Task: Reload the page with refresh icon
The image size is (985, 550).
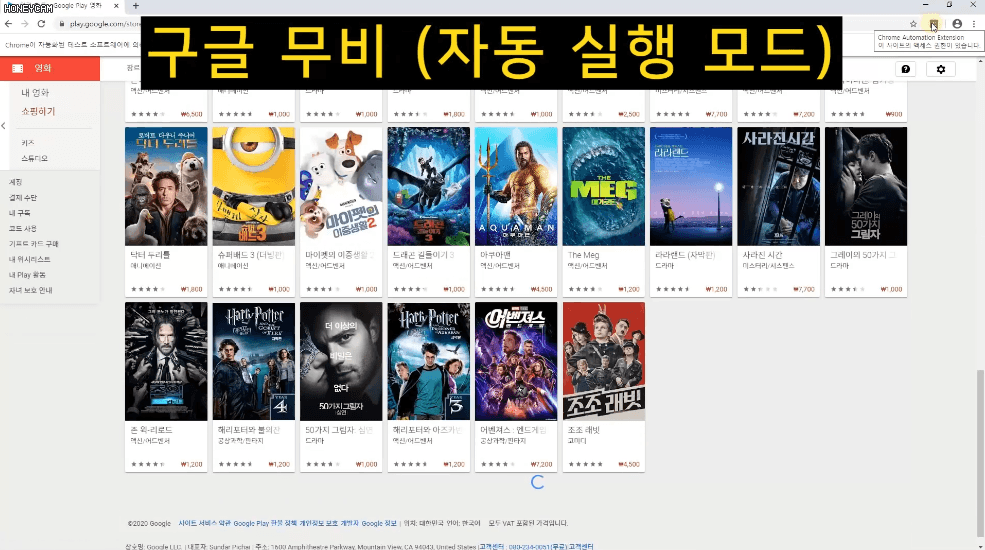Action: (41, 24)
